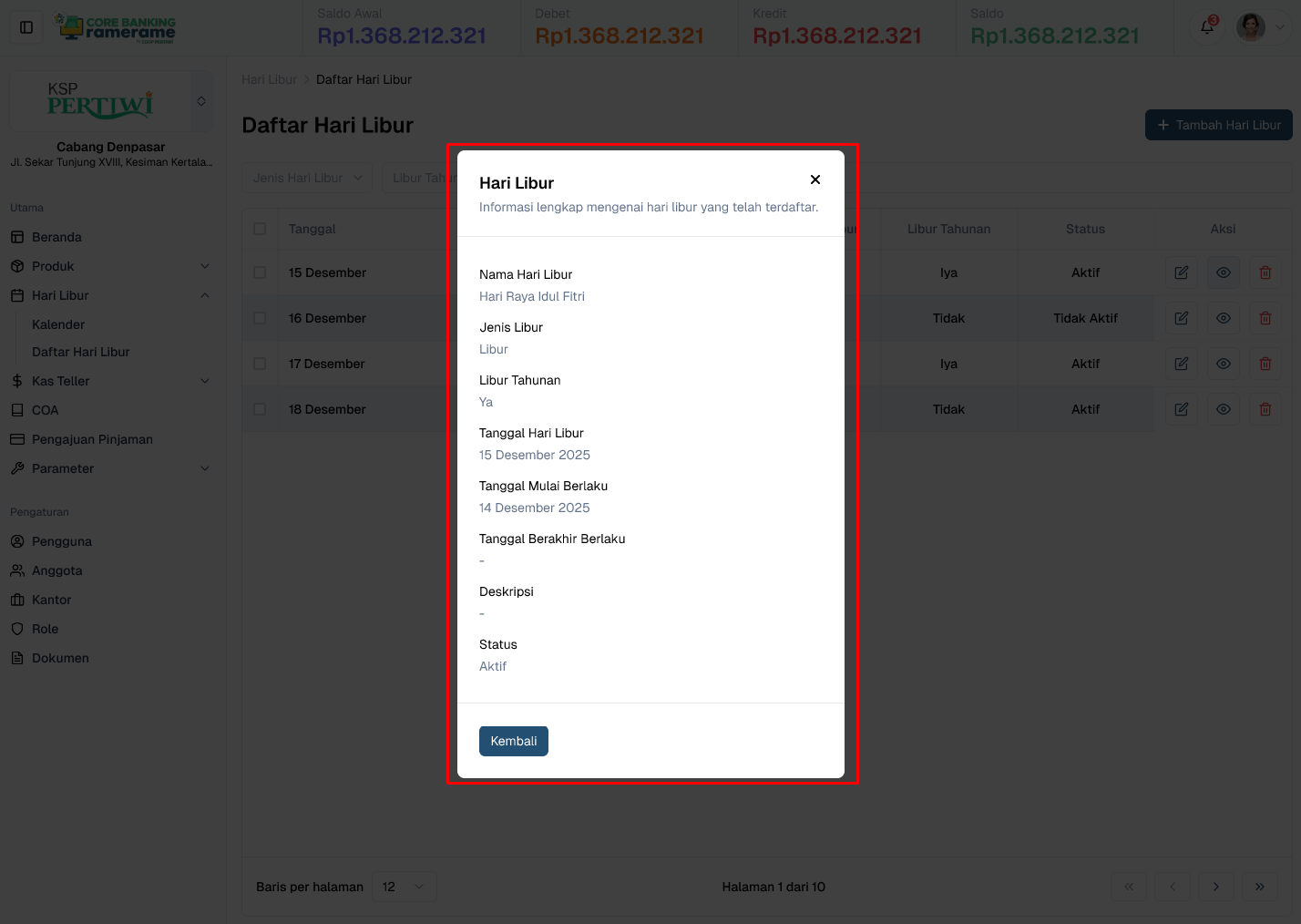The image size is (1301, 924).
Task: Open the notification bell
Action: [1205, 27]
